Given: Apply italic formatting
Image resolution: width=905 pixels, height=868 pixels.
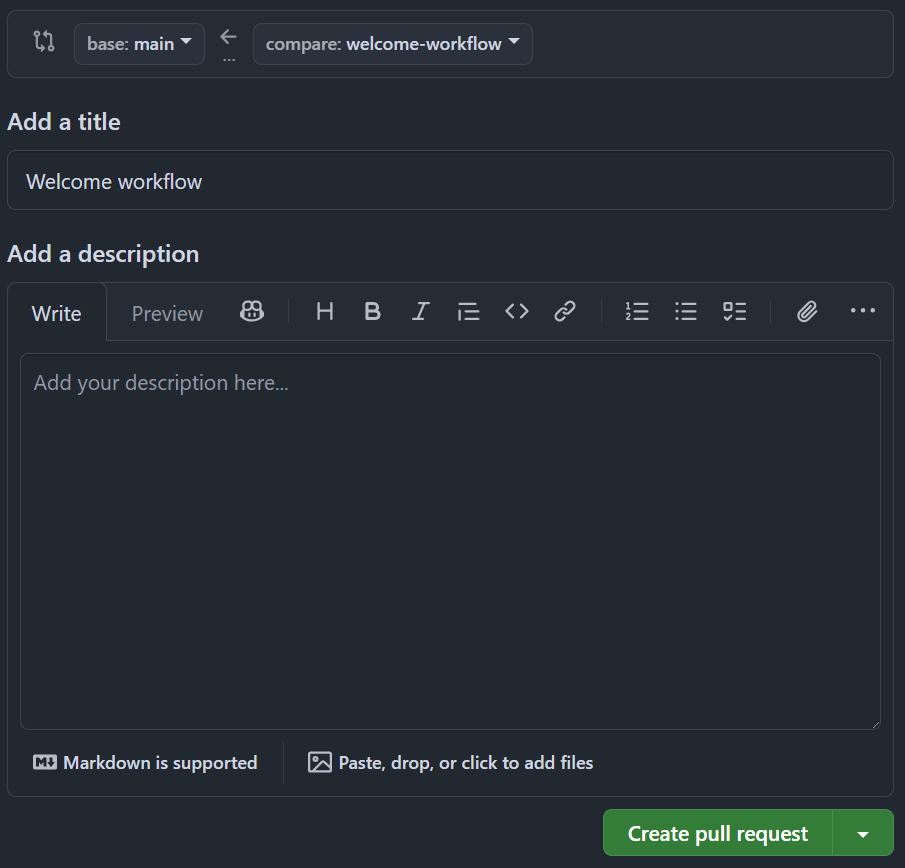Looking at the screenshot, I should [x=420, y=312].
